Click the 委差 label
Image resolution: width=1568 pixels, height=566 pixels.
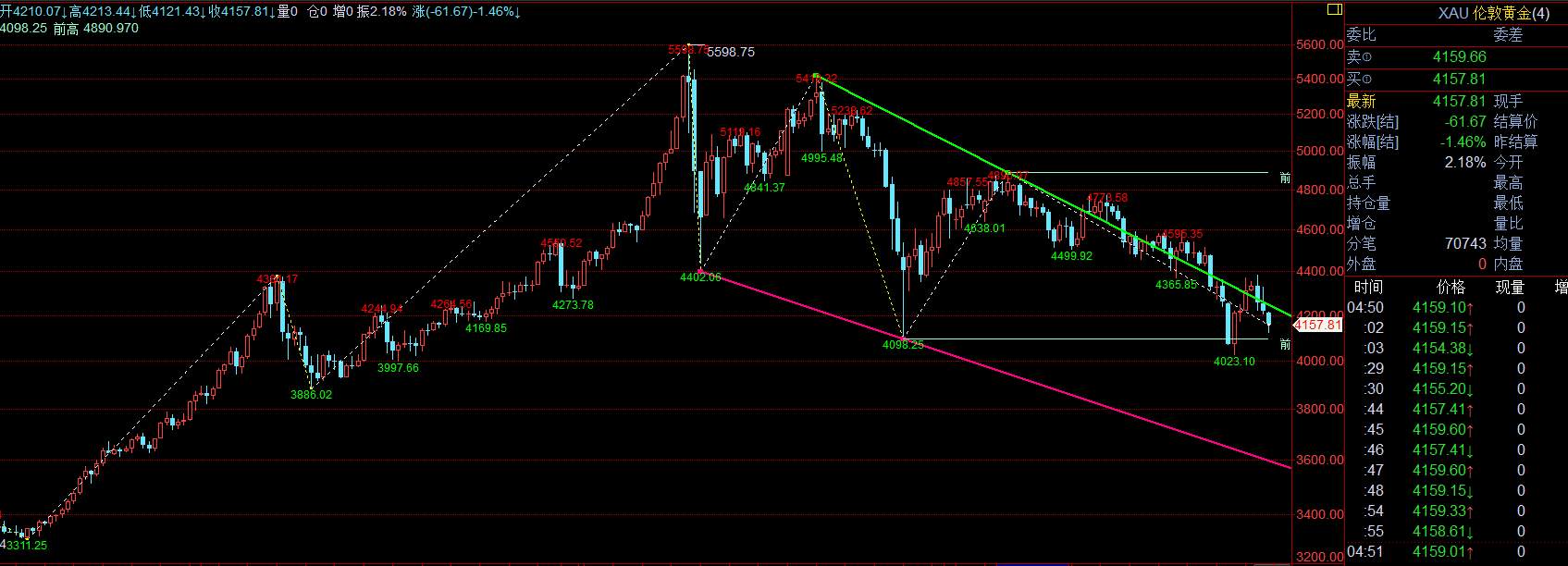tap(1508, 35)
